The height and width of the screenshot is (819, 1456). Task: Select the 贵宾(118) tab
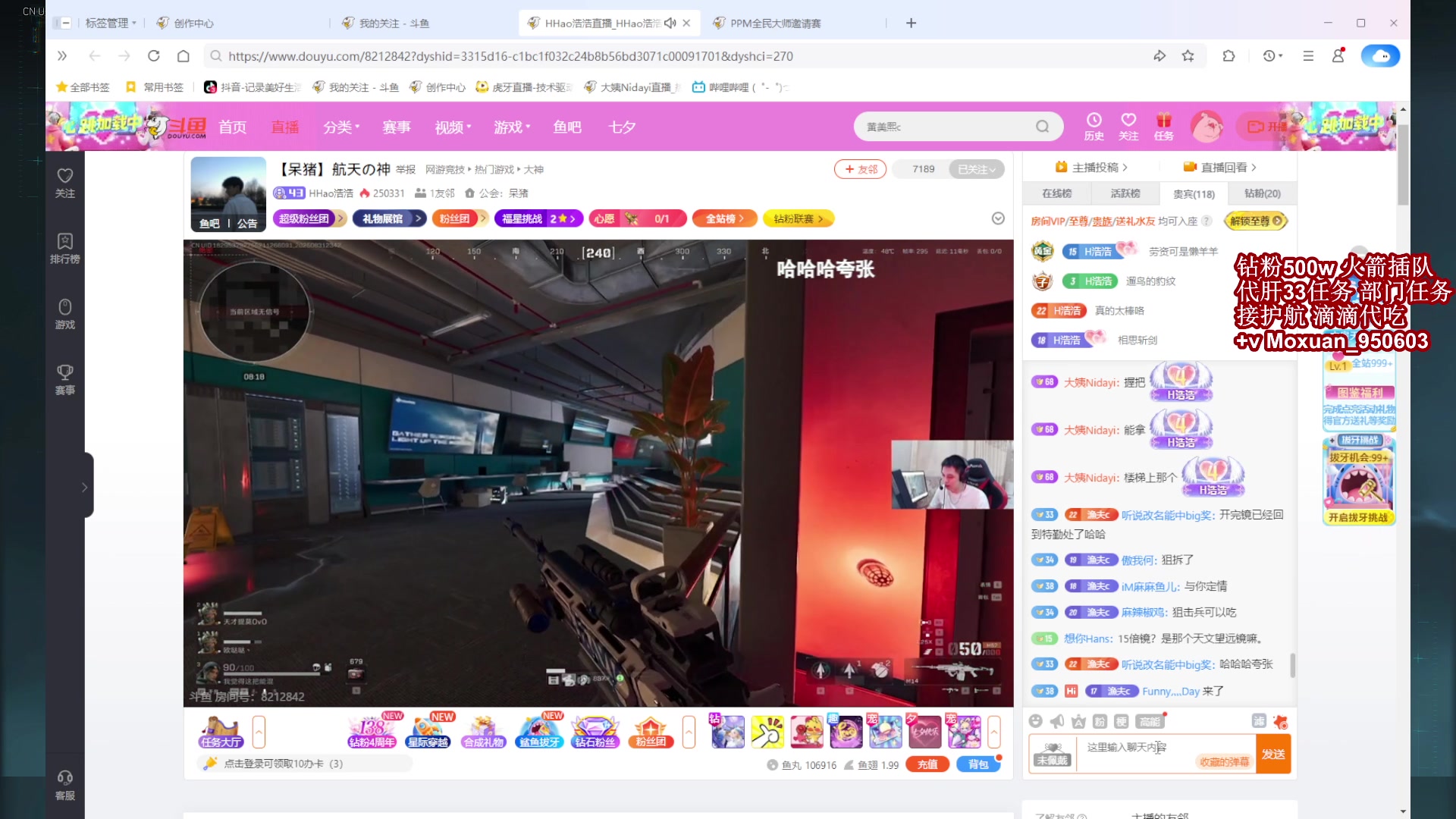click(x=1194, y=193)
